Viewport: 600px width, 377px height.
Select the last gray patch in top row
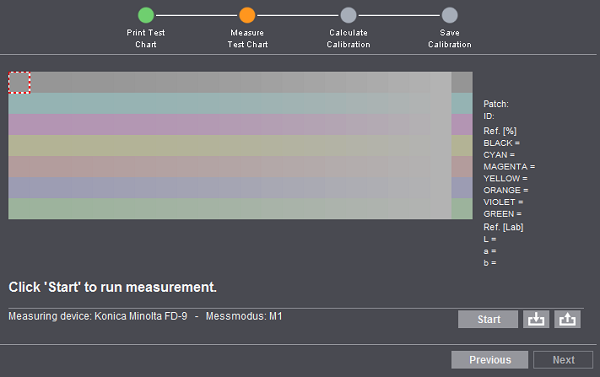tap(462, 82)
